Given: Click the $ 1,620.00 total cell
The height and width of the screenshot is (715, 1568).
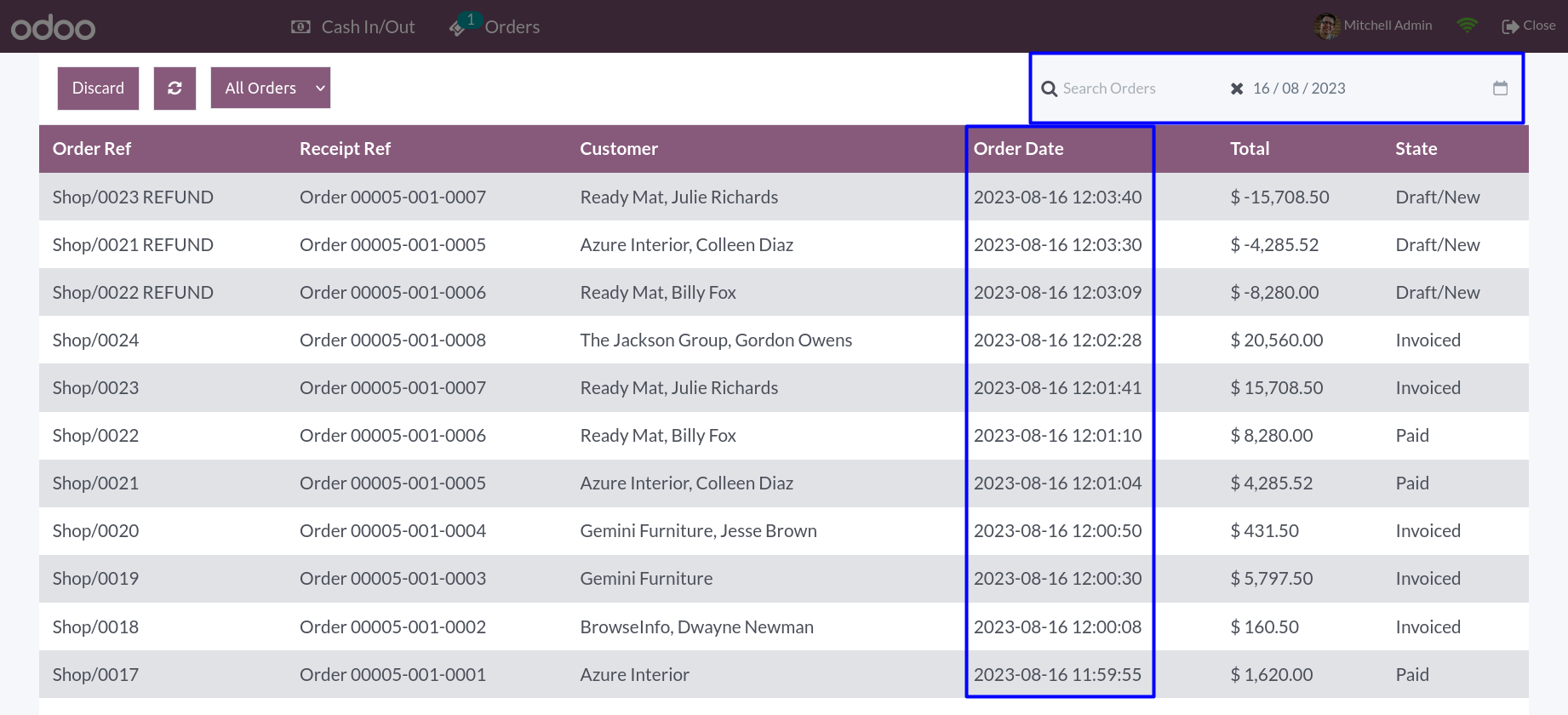Looking at the screenshot, I should pos(1271,675).
